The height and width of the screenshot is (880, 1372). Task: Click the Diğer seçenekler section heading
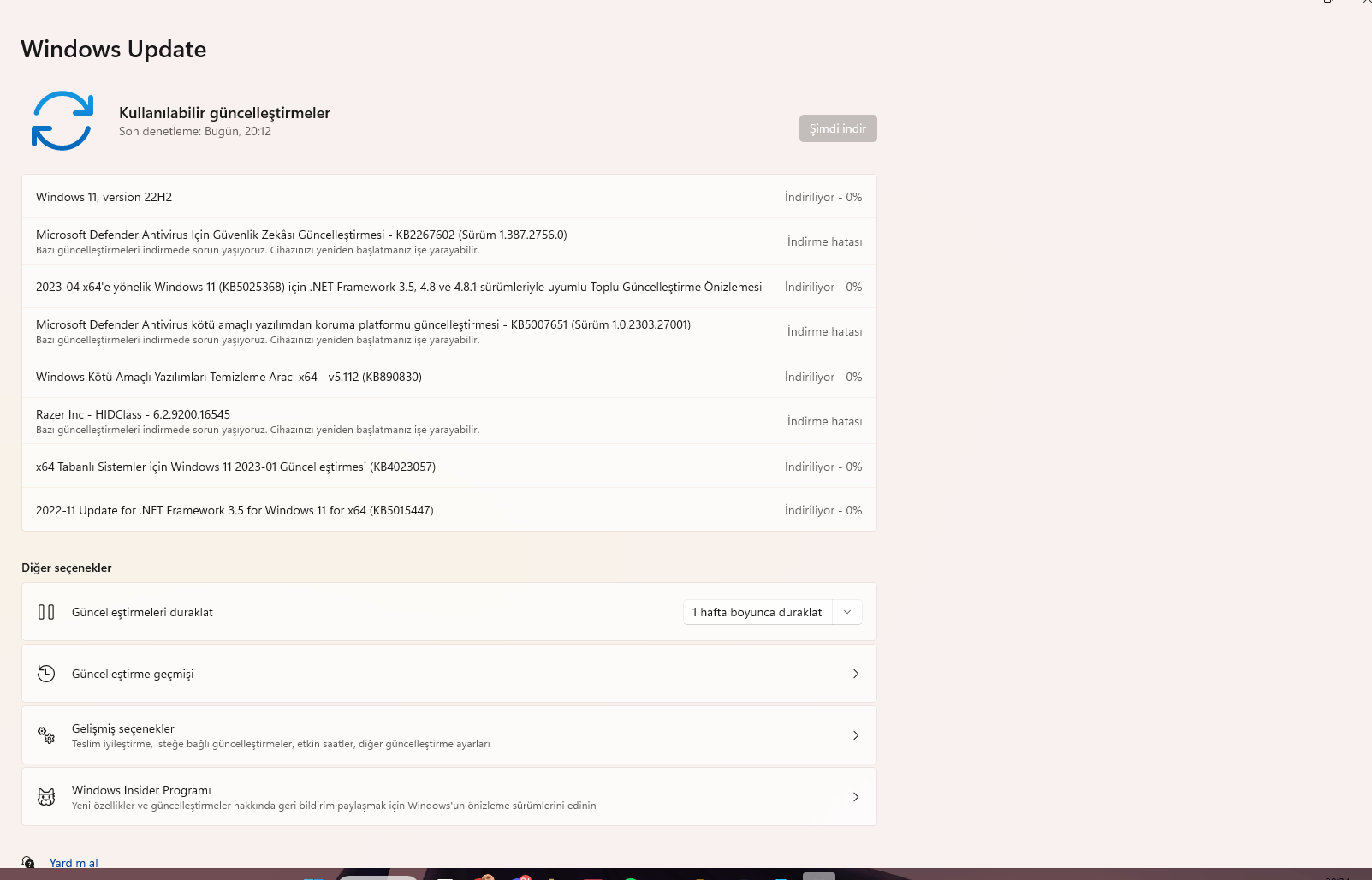(67, 568)
